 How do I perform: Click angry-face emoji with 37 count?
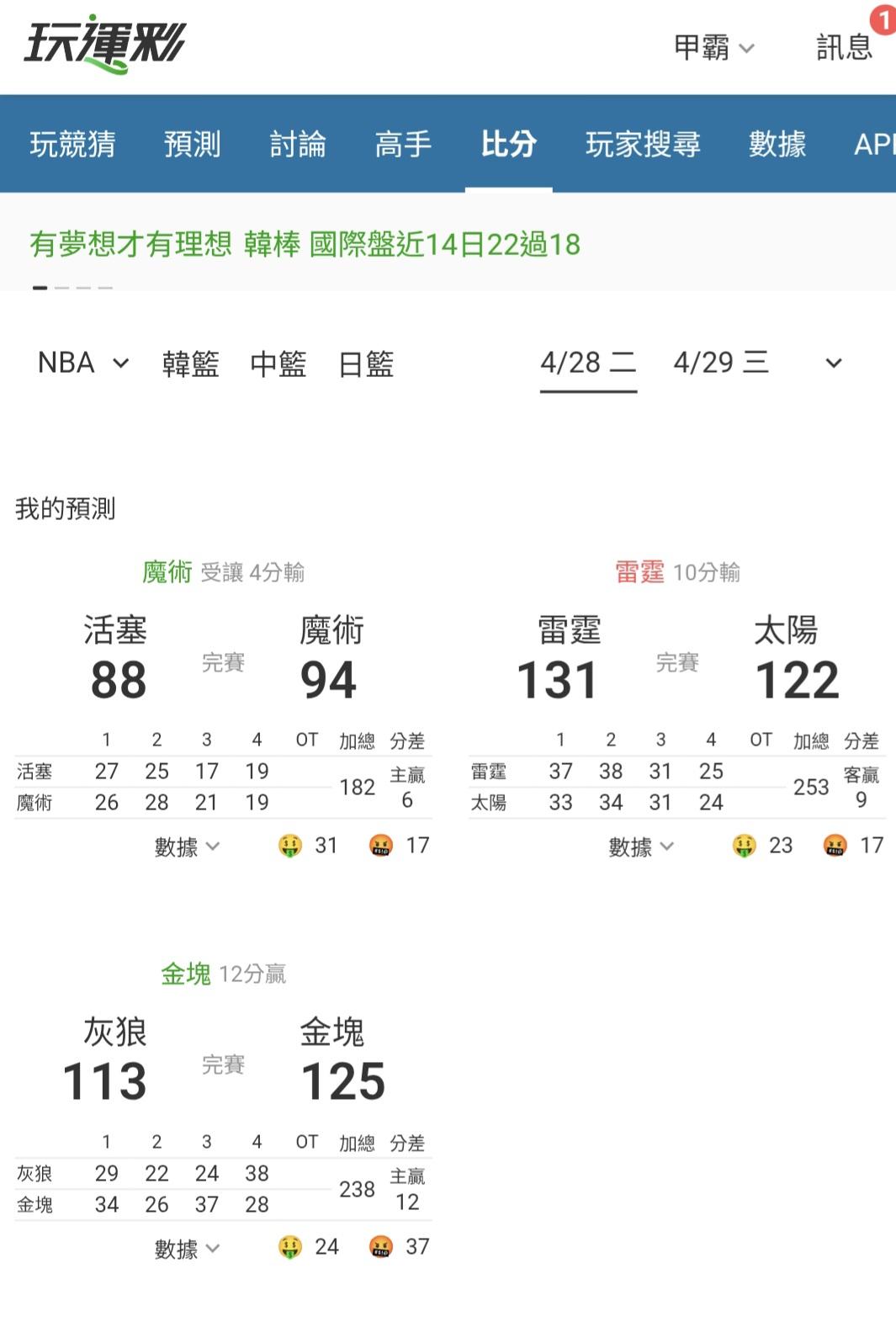(381, 1247)
